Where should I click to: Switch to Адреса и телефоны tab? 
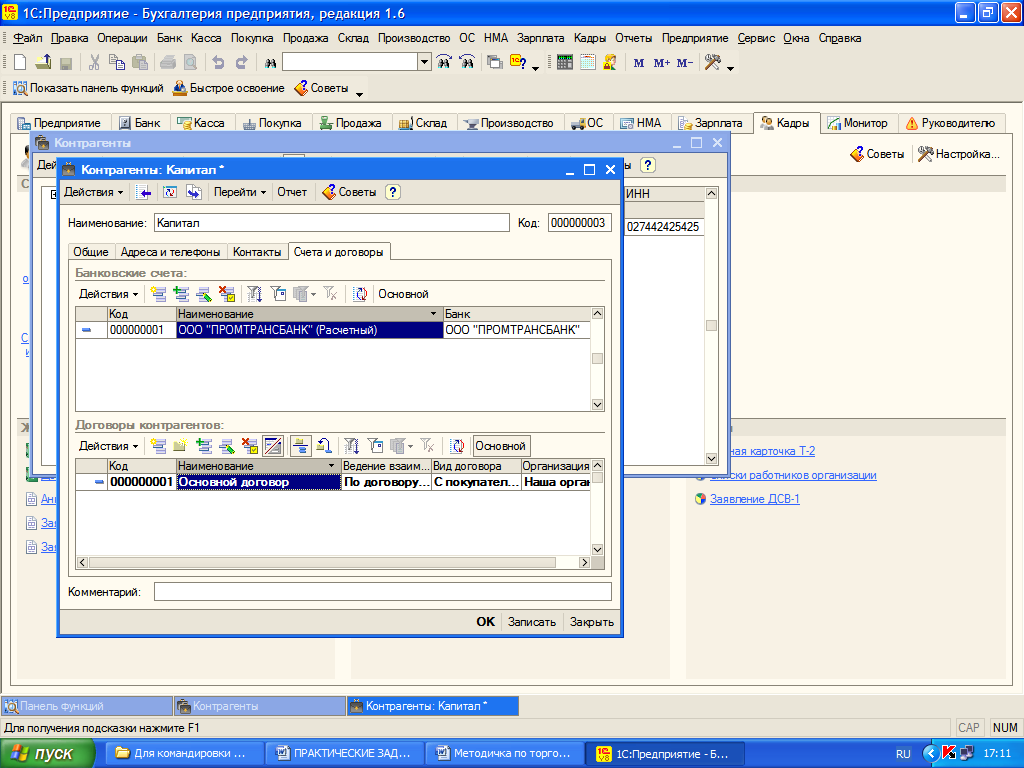point(170,252)
